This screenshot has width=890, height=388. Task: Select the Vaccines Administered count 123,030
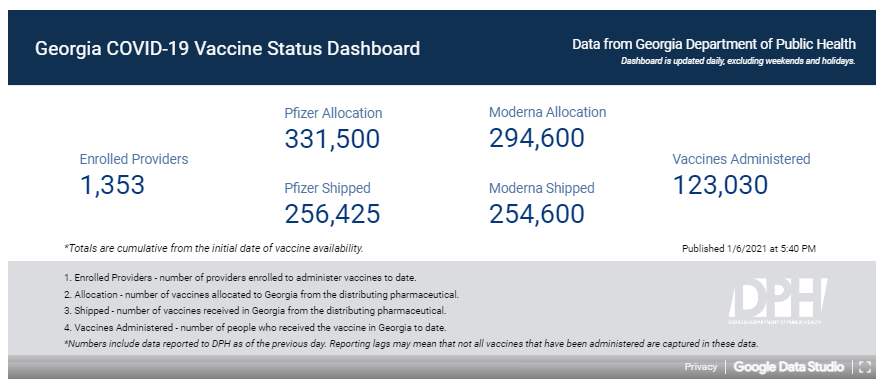click(x=720, y=185)
